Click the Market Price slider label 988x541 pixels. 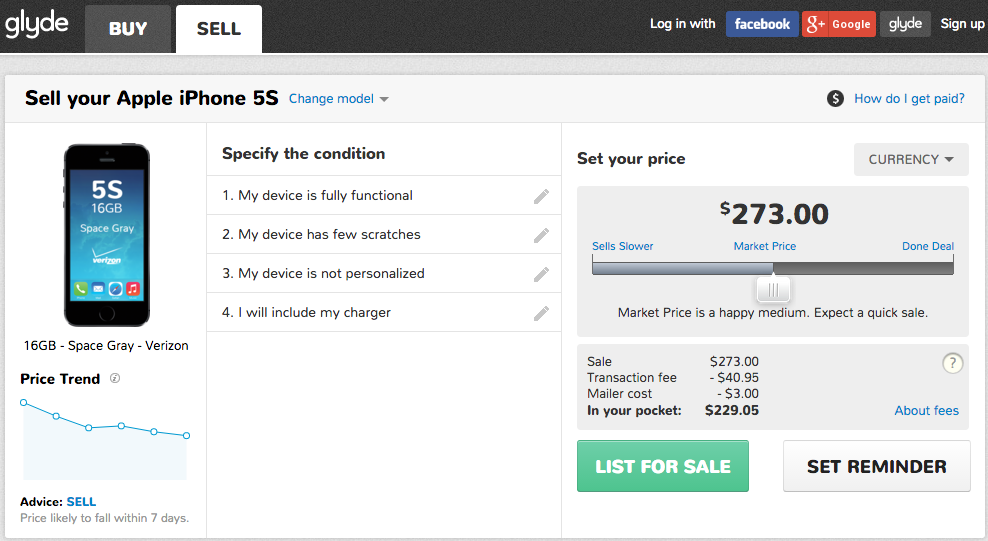point(764,246)
